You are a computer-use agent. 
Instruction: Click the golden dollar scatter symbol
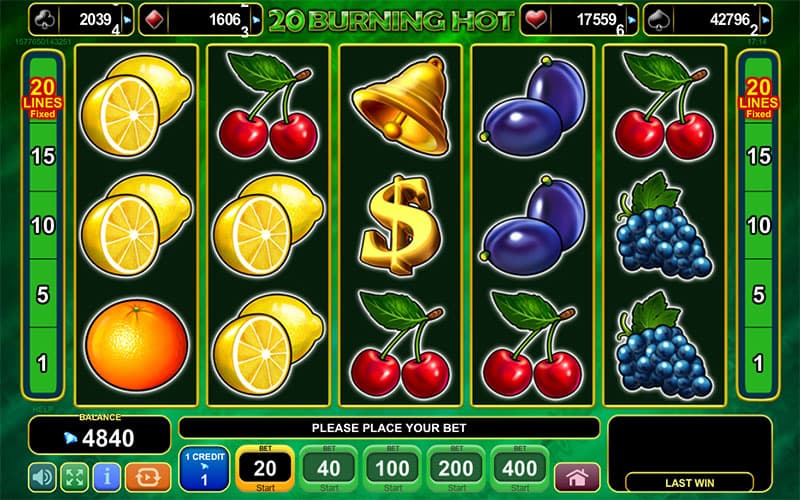point(401,225)
